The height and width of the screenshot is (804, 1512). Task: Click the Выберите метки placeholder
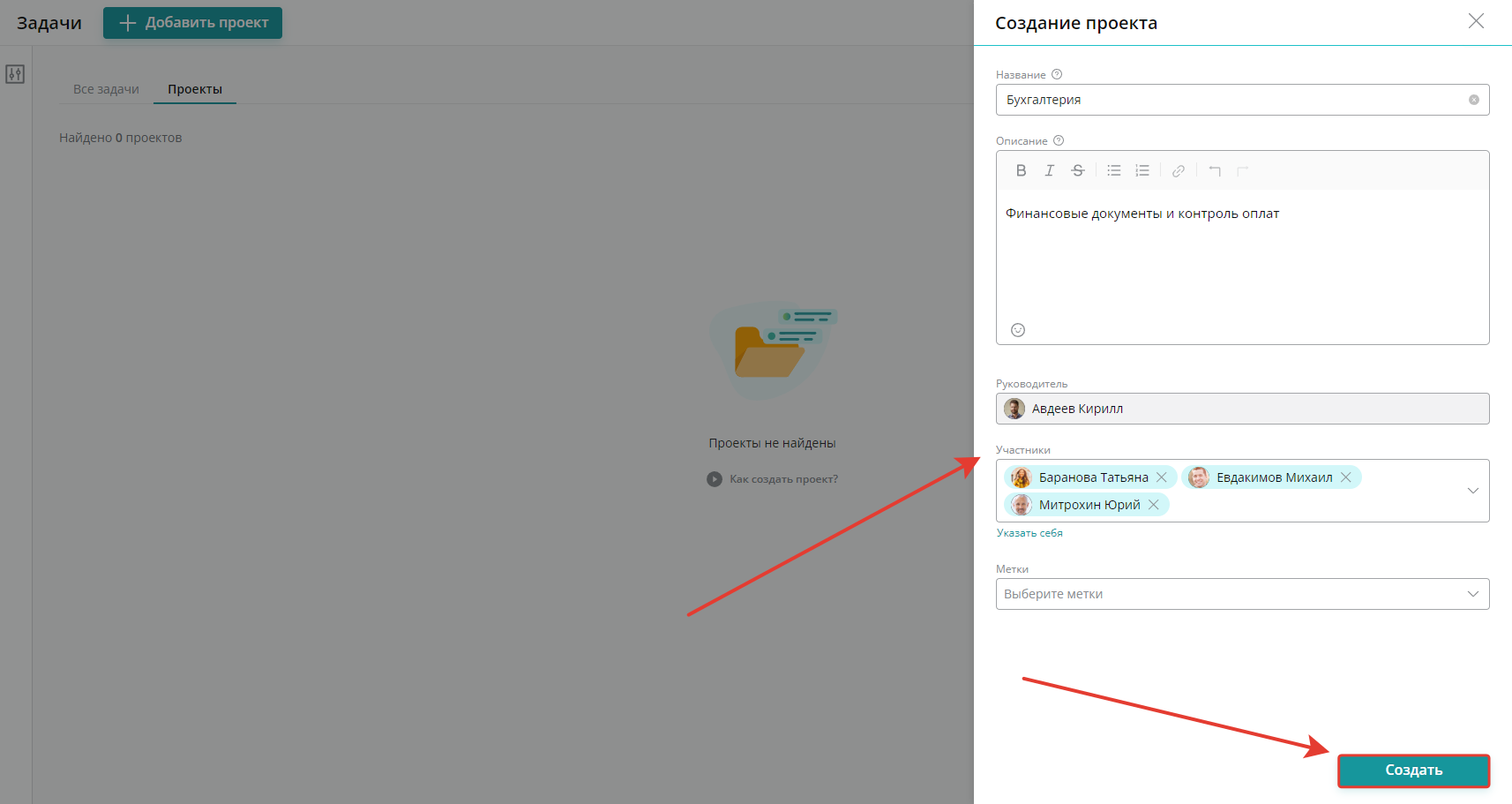pos(1053,594)
